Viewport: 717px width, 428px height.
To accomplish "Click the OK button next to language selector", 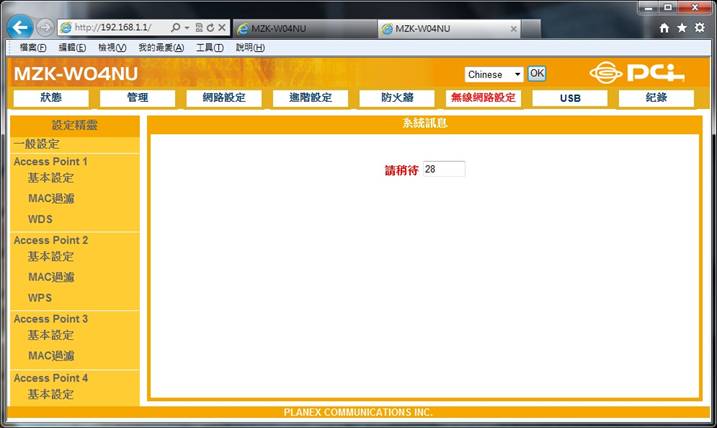I will [x=537, y=74].
